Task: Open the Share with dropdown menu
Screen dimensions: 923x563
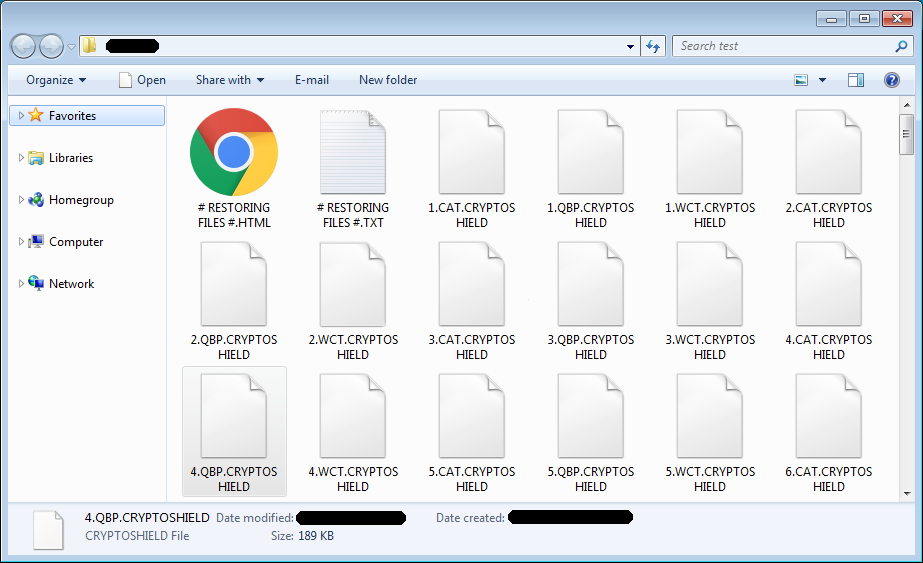Action: coord(230,80)
